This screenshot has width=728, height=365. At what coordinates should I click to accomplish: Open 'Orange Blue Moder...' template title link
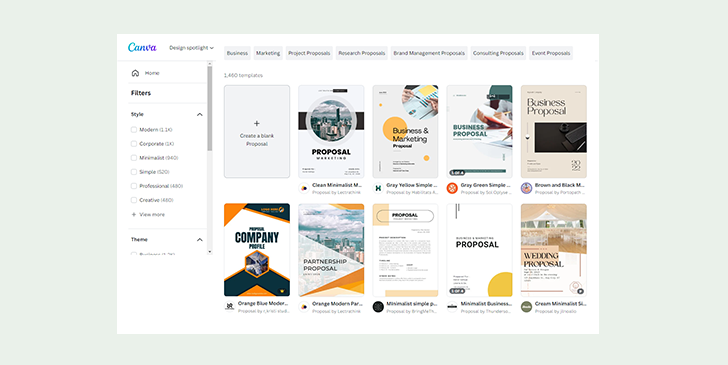(263, 303)
